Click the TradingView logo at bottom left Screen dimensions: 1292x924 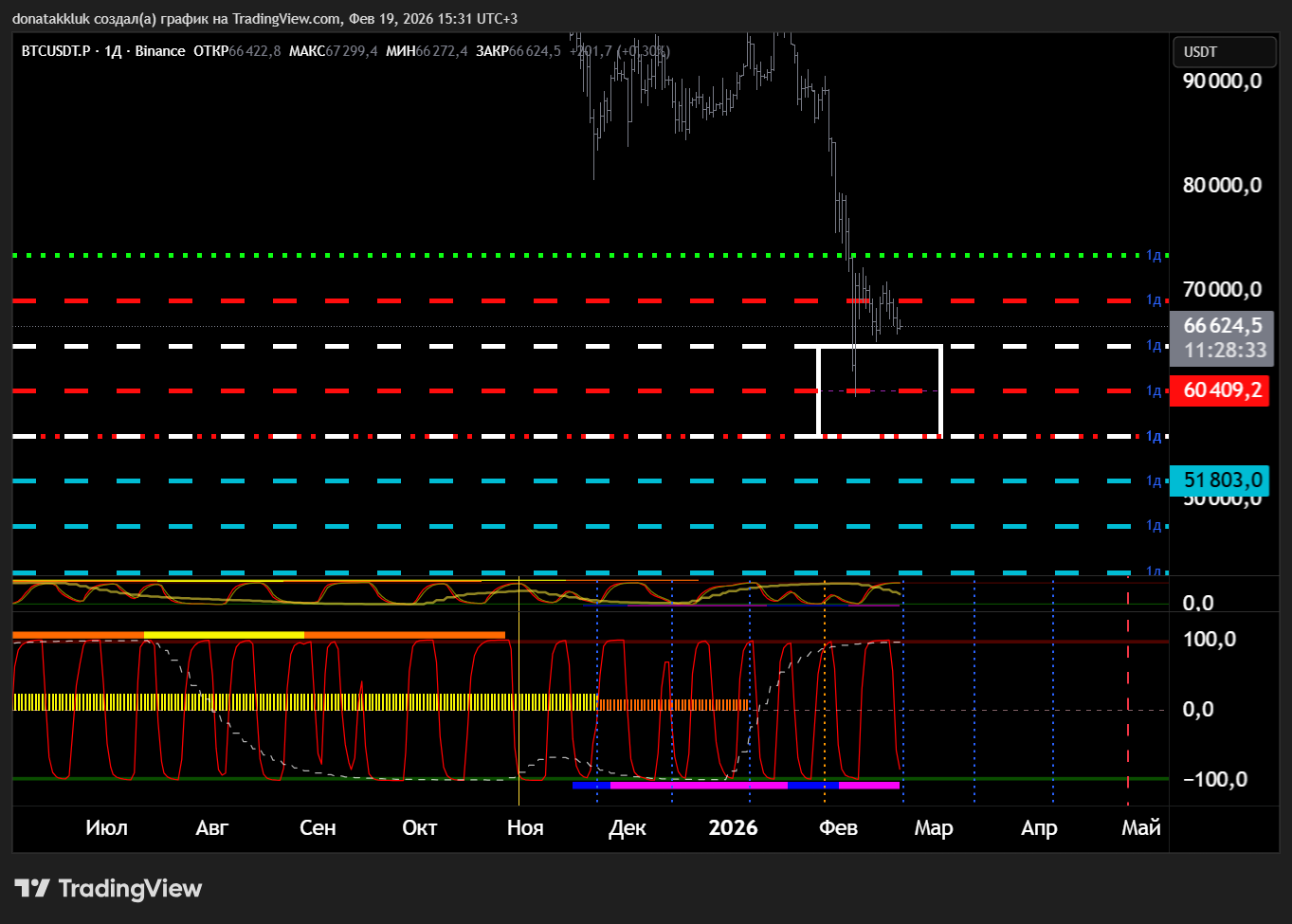coord(108,888)
